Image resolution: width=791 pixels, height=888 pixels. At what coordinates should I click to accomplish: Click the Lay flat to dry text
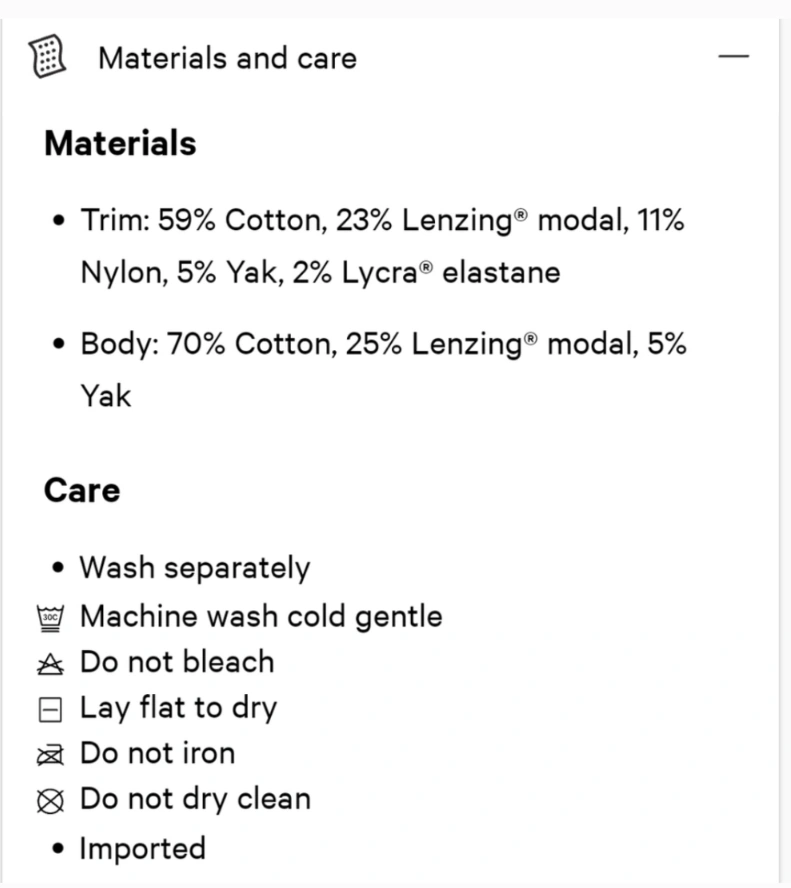click(x=178, y=708)
